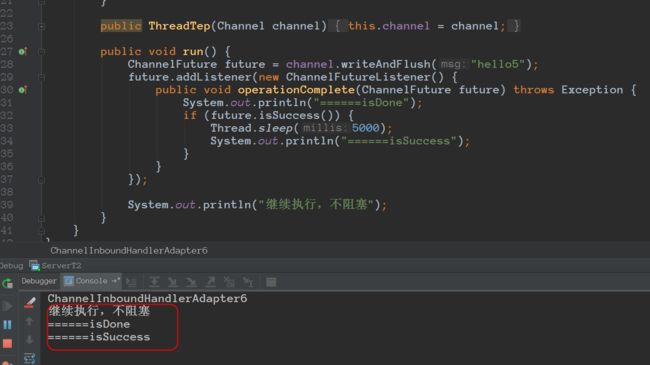Click the fold end marker at line 41
650x365 pixels.
pos(41,231)
